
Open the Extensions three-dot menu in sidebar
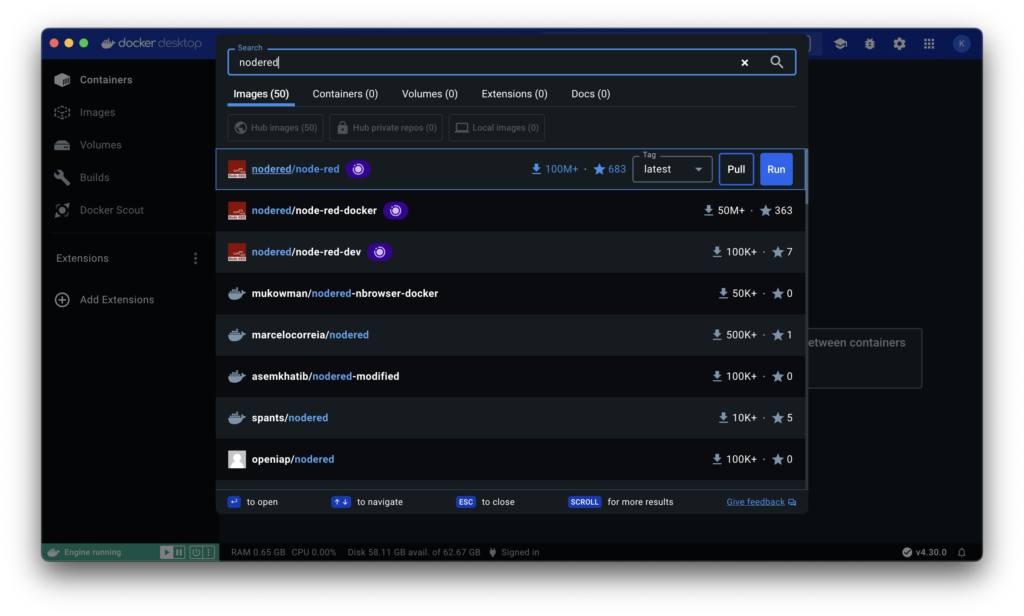pos(195,258)
